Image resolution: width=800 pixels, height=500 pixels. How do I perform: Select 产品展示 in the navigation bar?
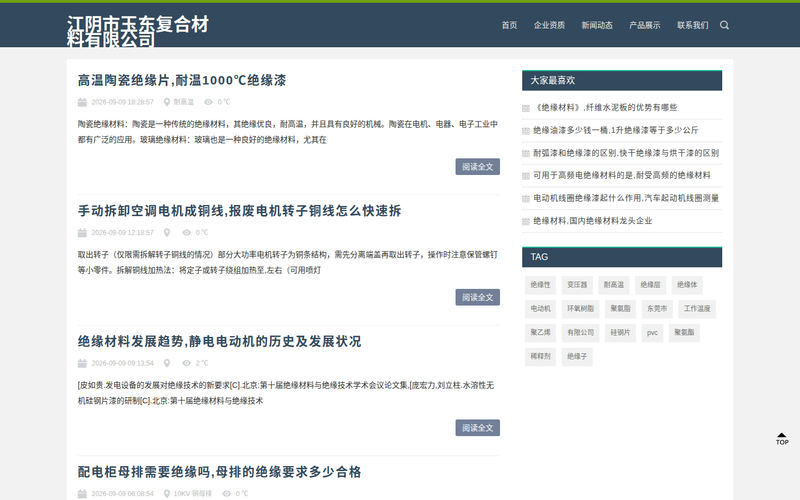tap(644, 25)
